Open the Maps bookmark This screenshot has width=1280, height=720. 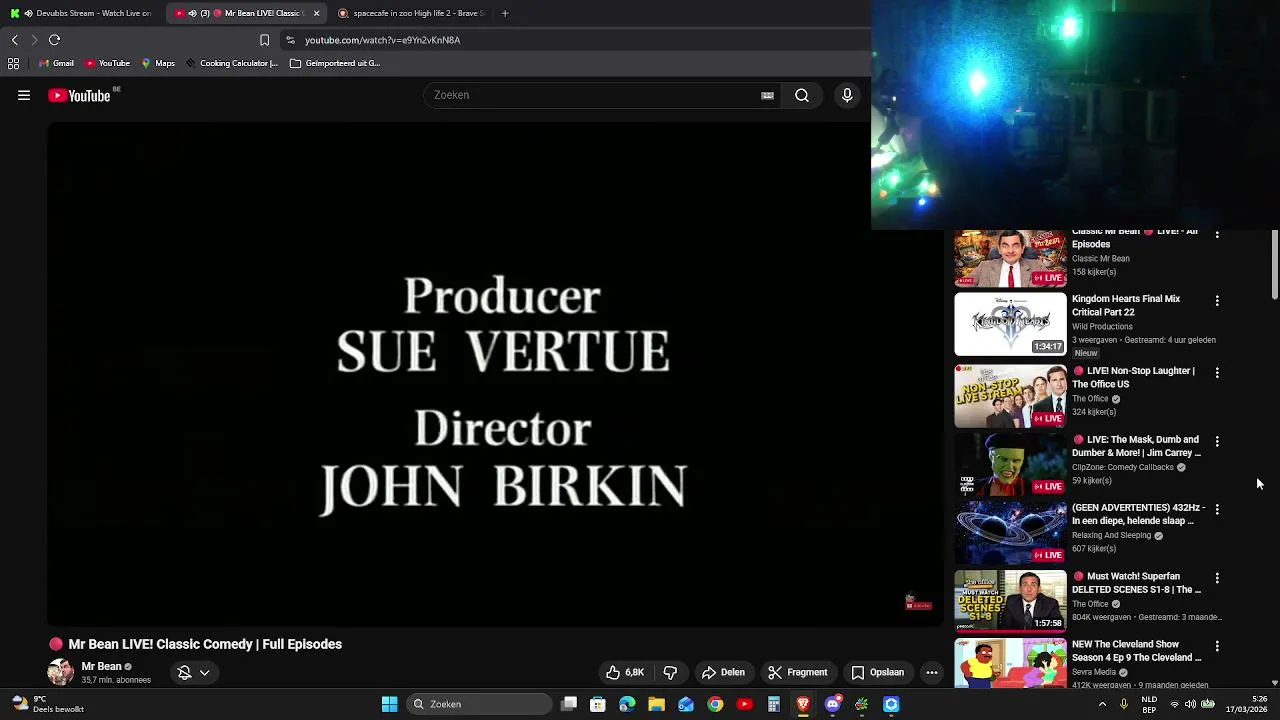tap(158, 63)
